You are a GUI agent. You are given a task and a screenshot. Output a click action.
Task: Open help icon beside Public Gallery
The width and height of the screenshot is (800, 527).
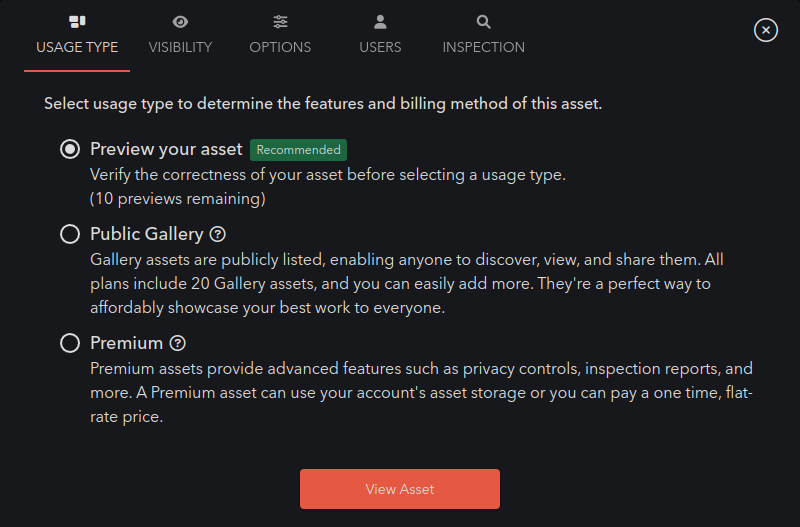[x=218, y=234]
